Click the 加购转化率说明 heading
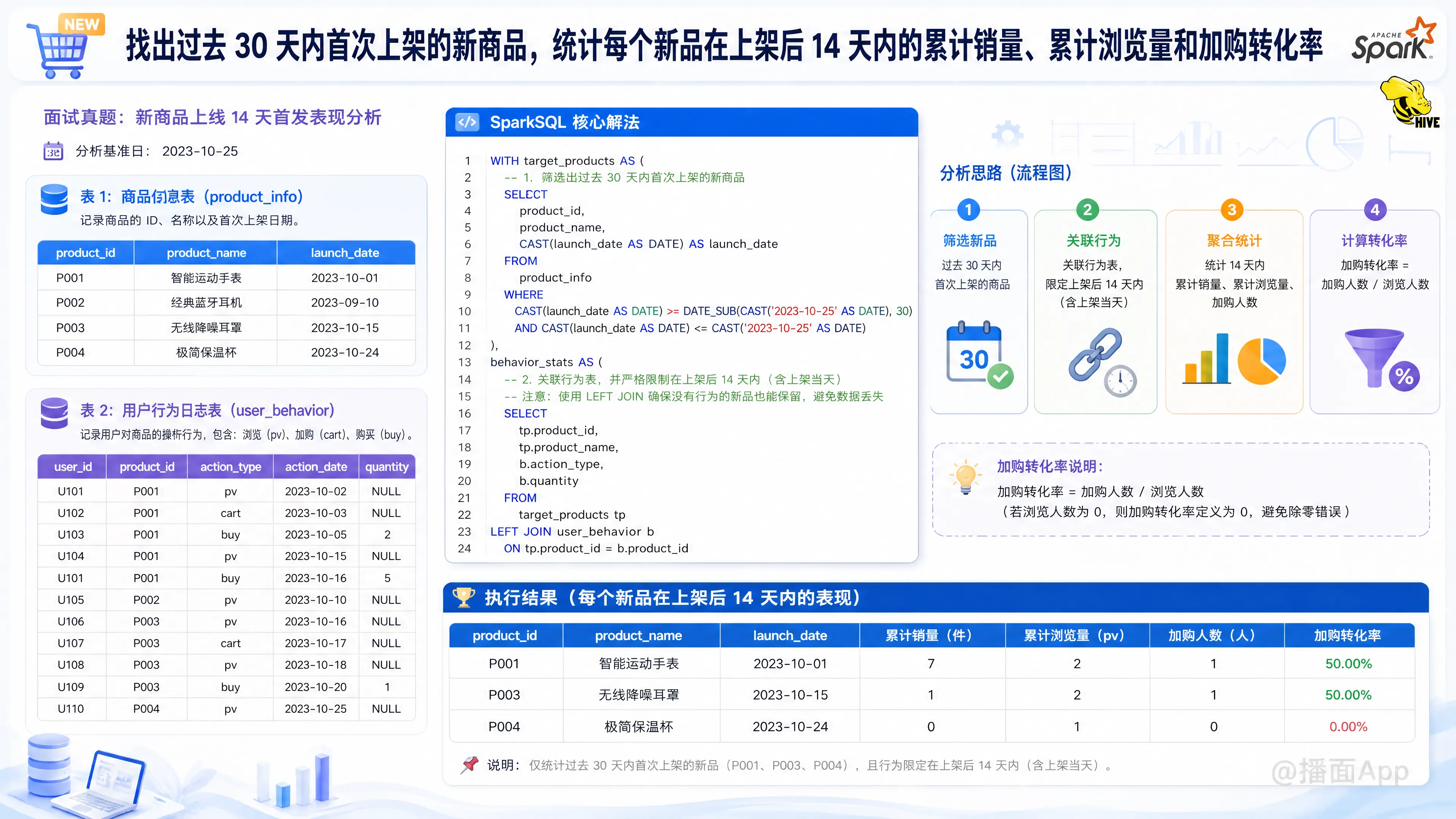The height and width of the screenshot is (819, 1456). click(x=1050, y=466)
